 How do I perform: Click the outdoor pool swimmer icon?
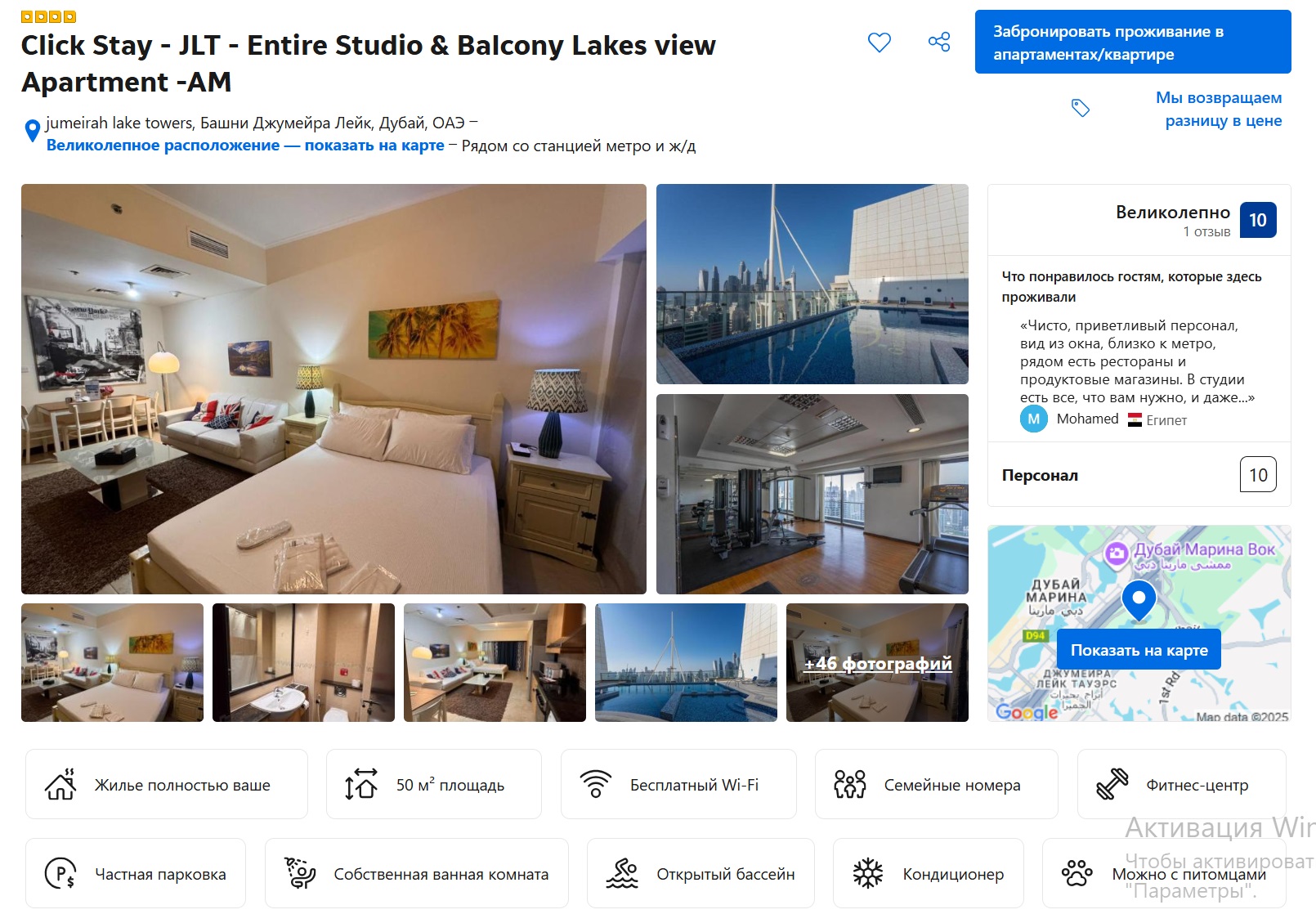click(x=622, y=873)
